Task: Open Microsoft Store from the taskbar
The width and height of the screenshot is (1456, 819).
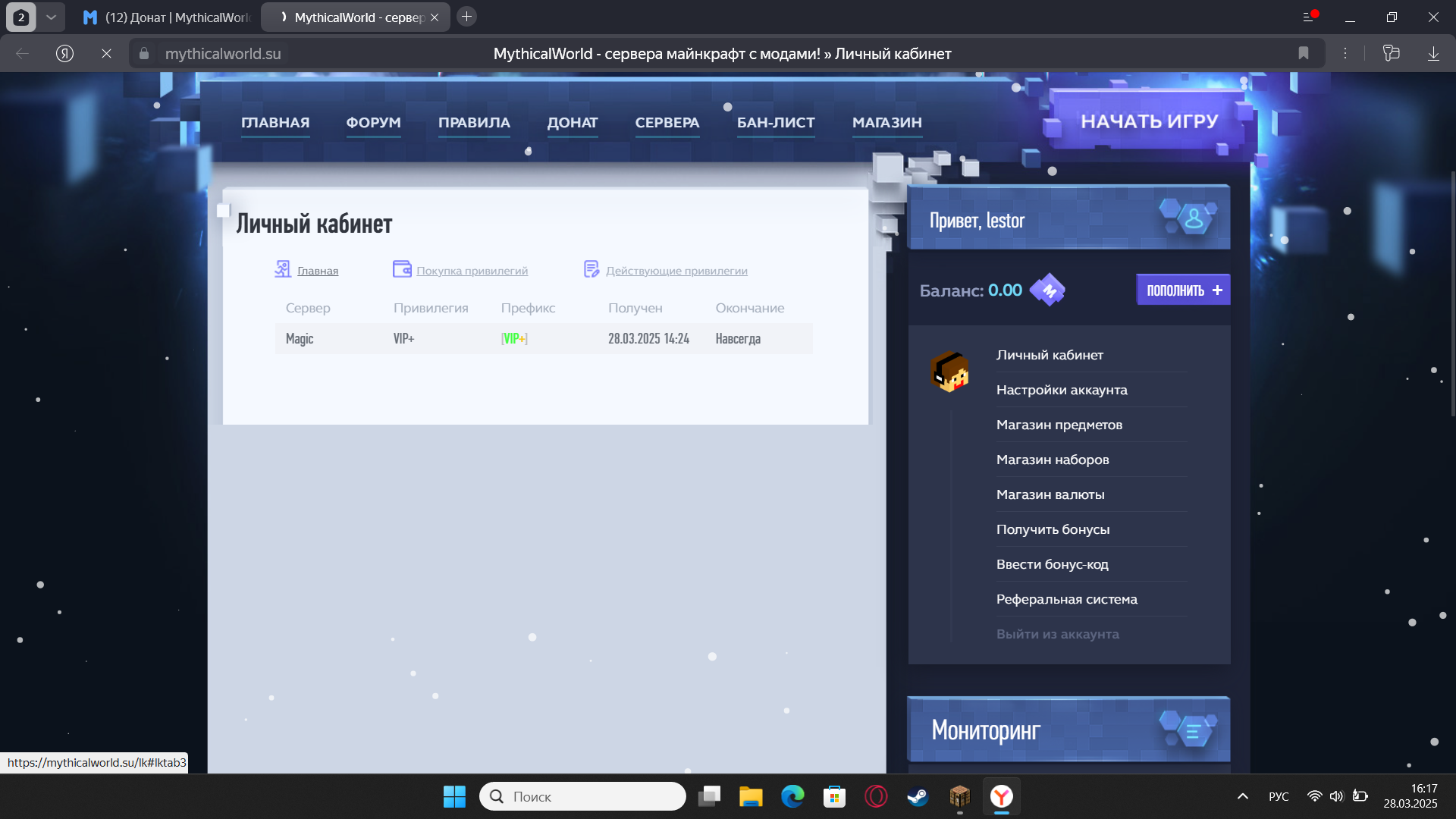Action: 834,796
